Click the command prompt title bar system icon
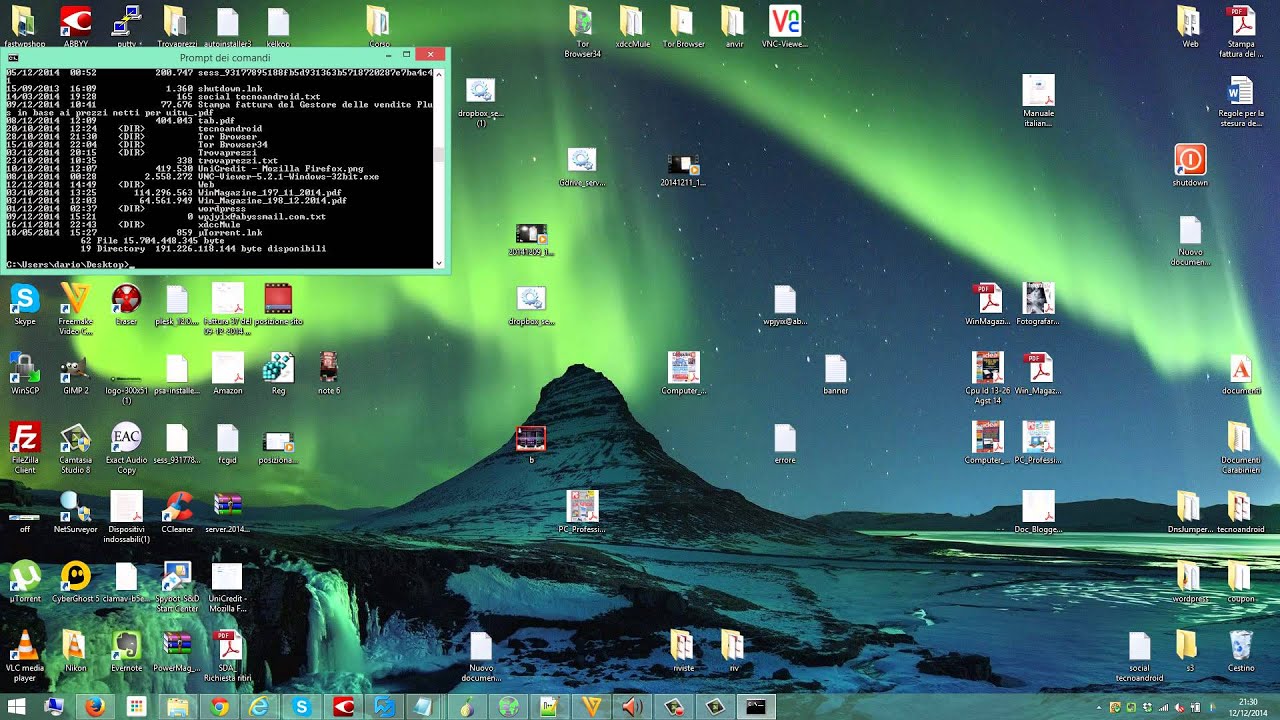This screenshot has height=720, width=1280. (12, 57)
